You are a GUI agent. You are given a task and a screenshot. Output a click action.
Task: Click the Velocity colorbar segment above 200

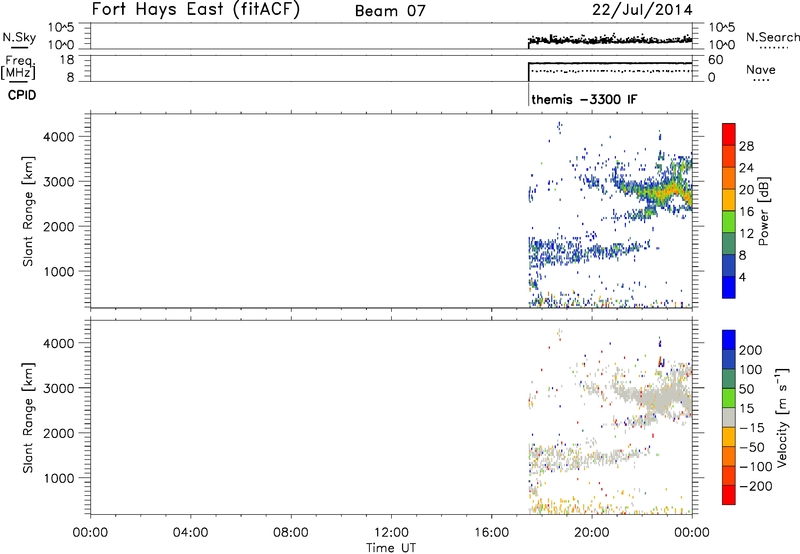point(729,340)
